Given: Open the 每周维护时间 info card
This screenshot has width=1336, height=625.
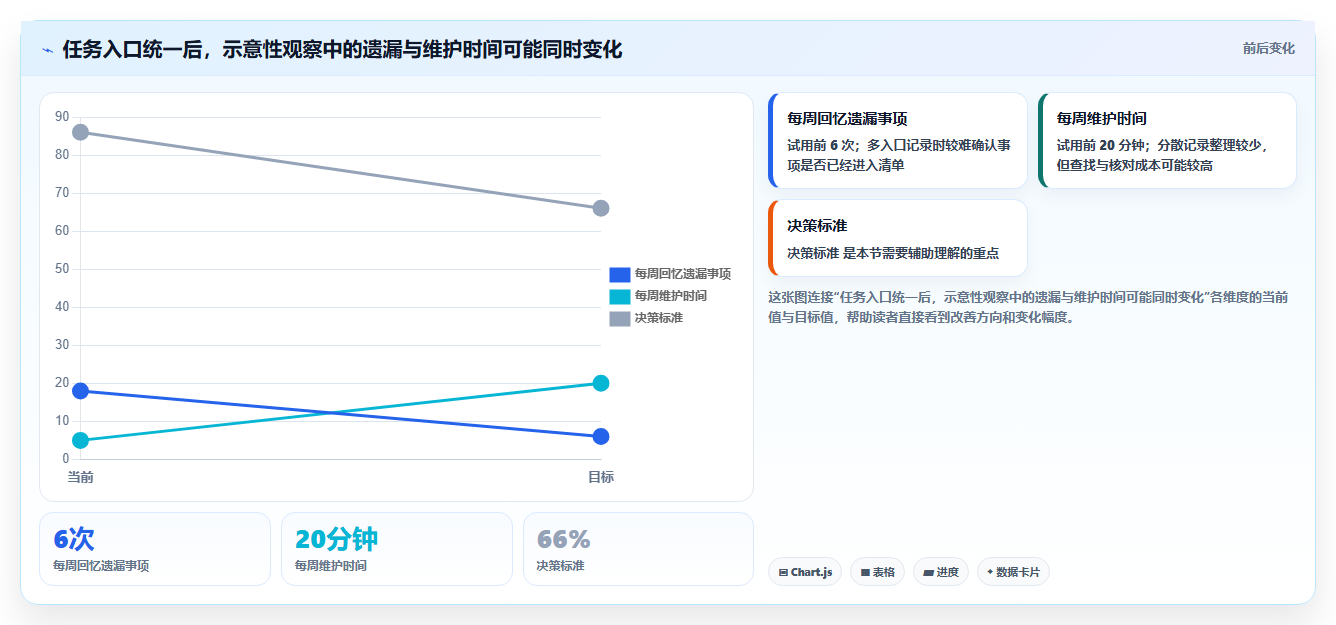Looking at the screenshot, I should tap(1167, 140).
